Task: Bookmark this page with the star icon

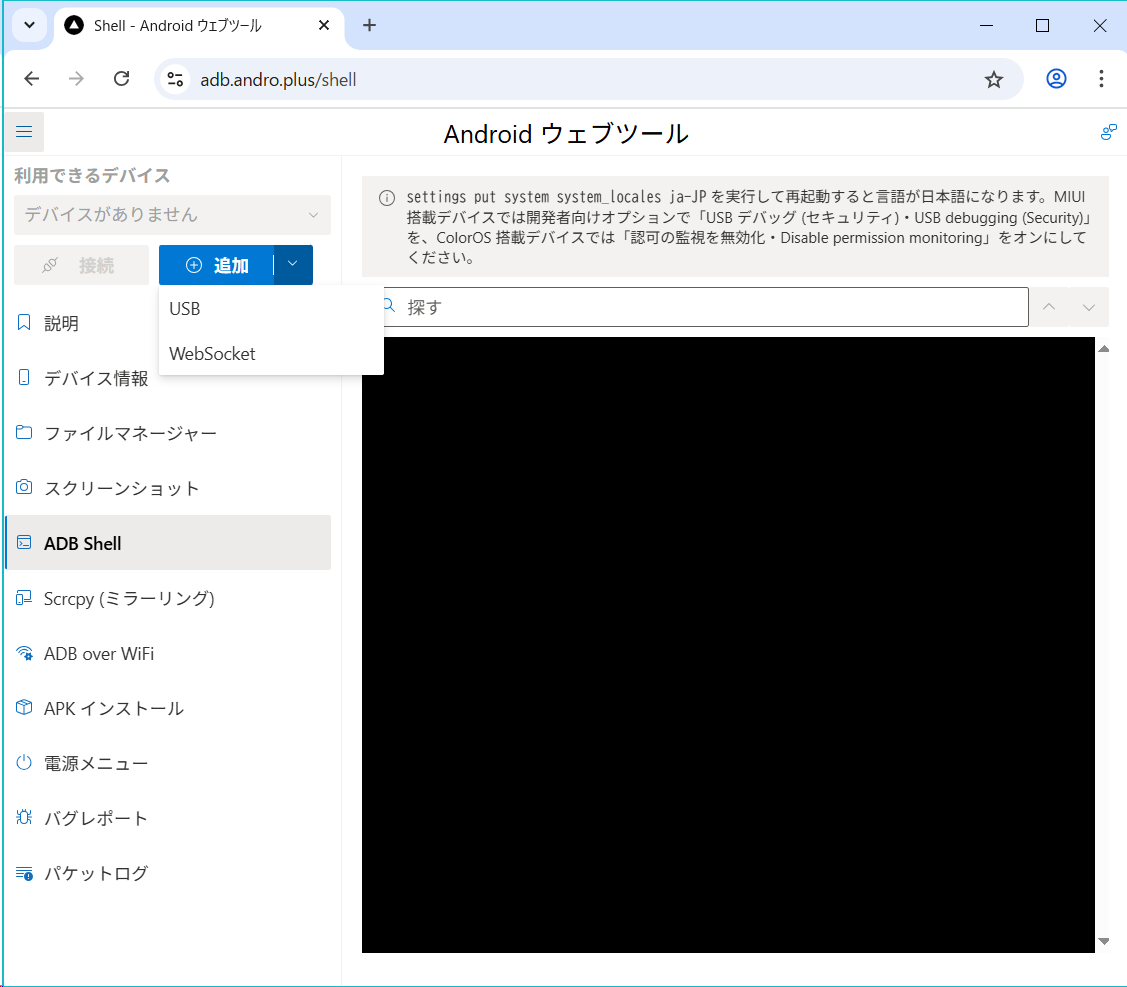Action: pyautogui.click(x=993, y=79)
